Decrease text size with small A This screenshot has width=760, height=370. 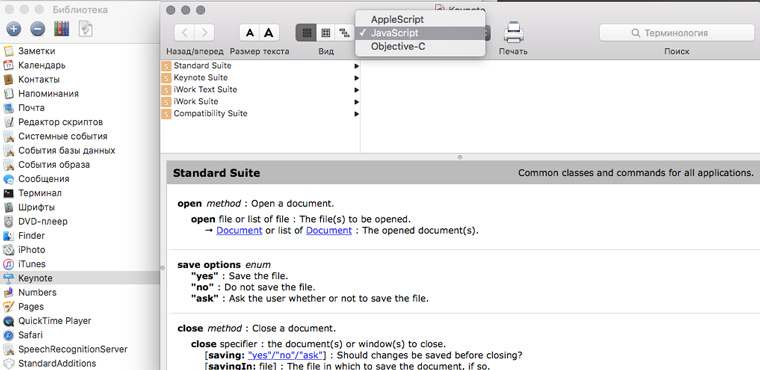[250, 33]
